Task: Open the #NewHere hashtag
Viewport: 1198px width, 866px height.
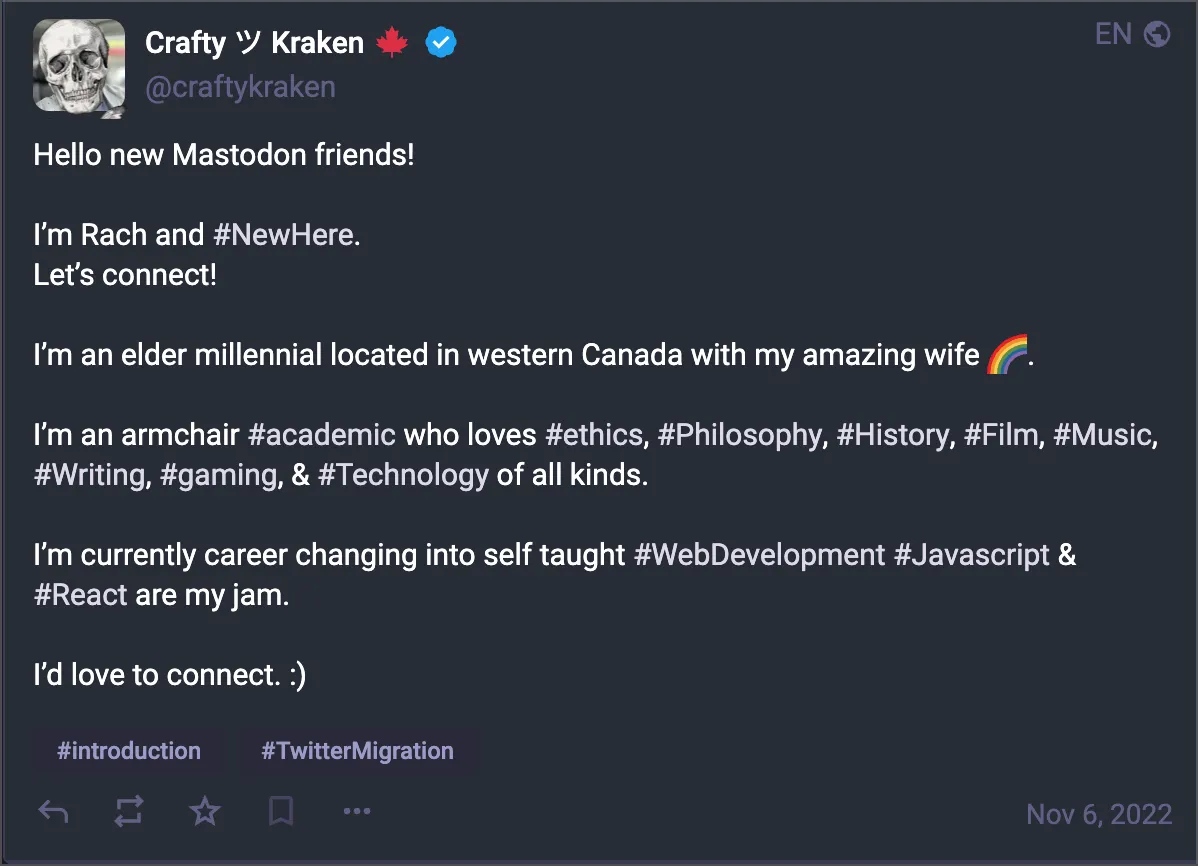Action: 283,235
